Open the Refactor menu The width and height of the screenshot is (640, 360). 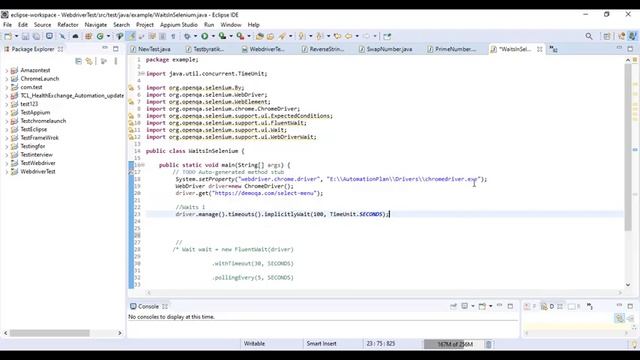pyautogui.click(x=68, y=25)
